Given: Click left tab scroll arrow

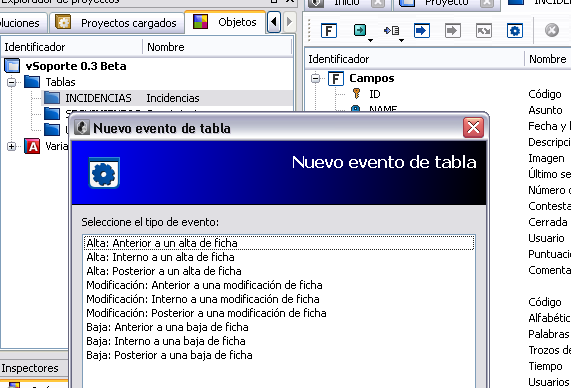Looking at the screenshot, I should pyautogui.click(x=274, y=22).
